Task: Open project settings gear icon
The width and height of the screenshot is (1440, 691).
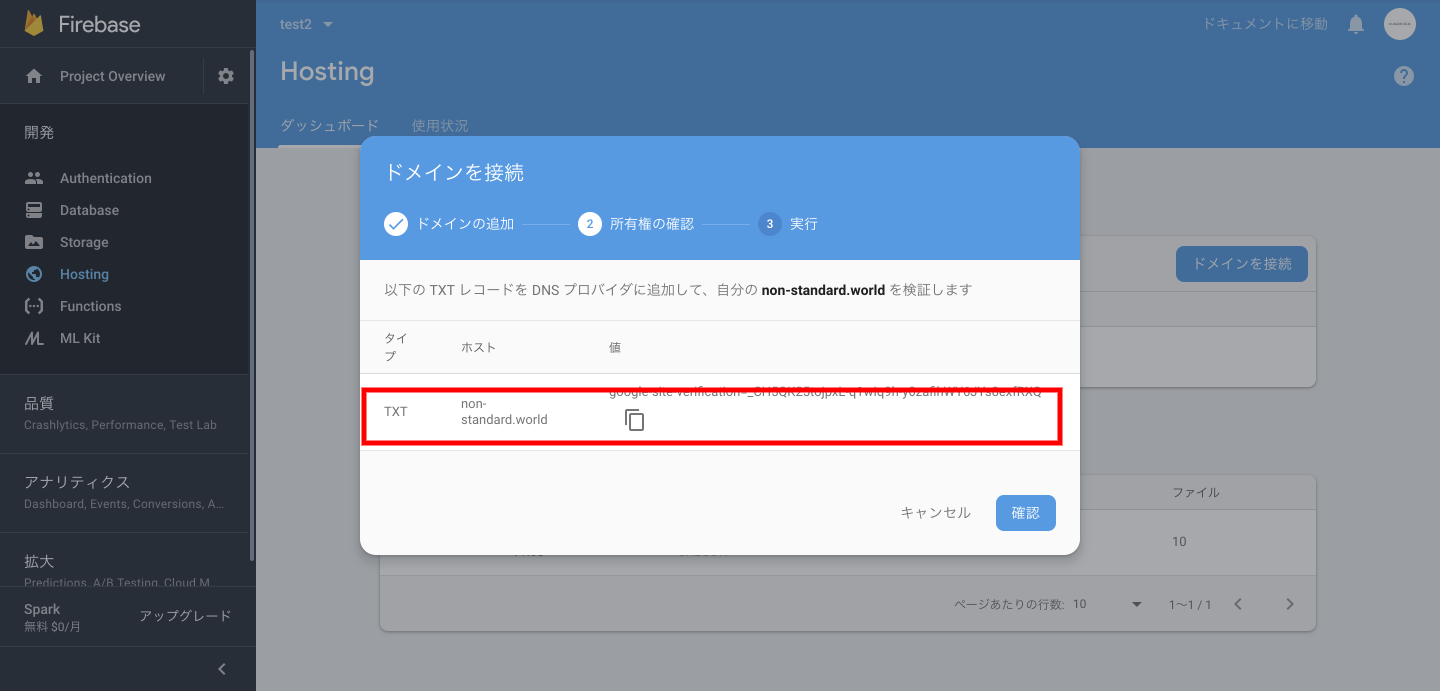Action: (226, 76)
